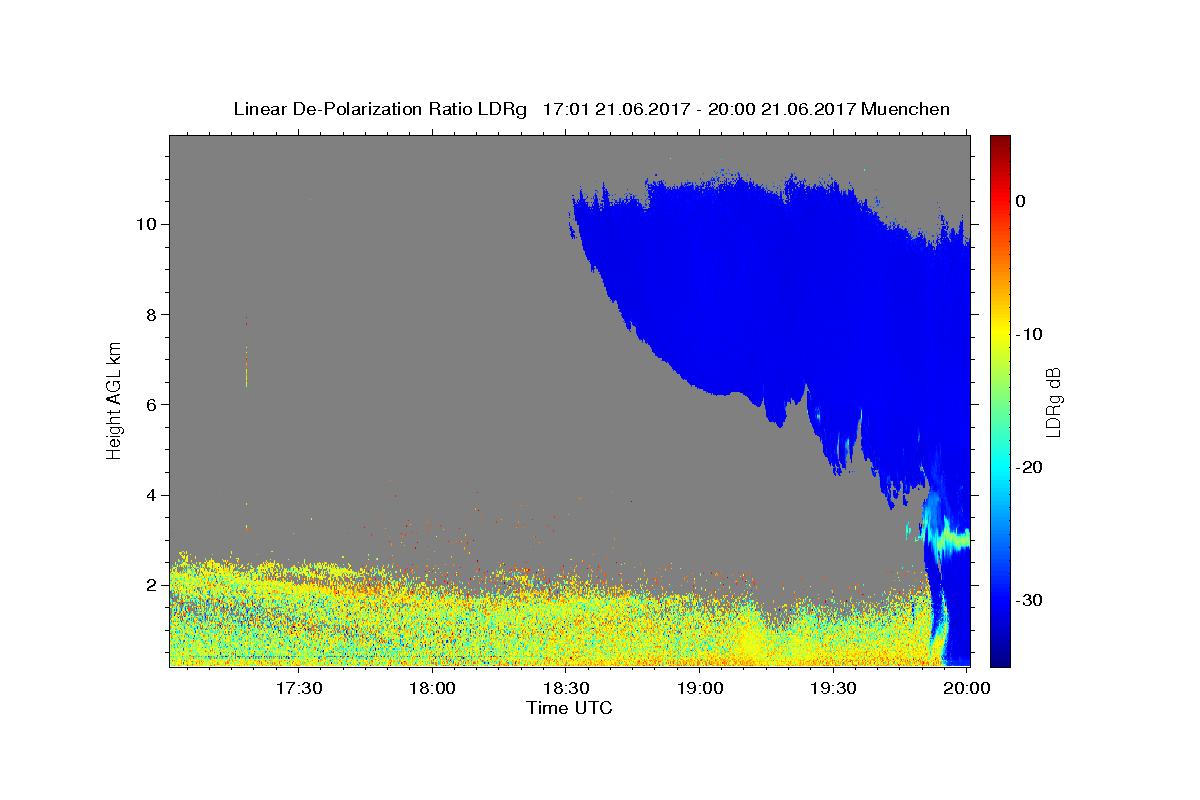Click the 17:30 time tick label
Viewport: 1200px width, 800px height.
(299, 688)
